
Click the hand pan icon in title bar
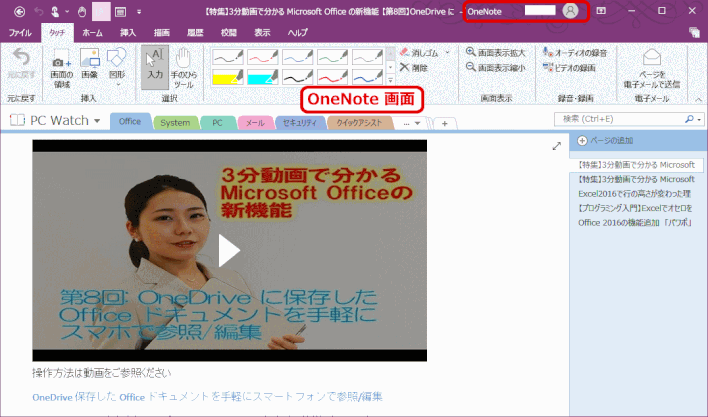point(82,12)
